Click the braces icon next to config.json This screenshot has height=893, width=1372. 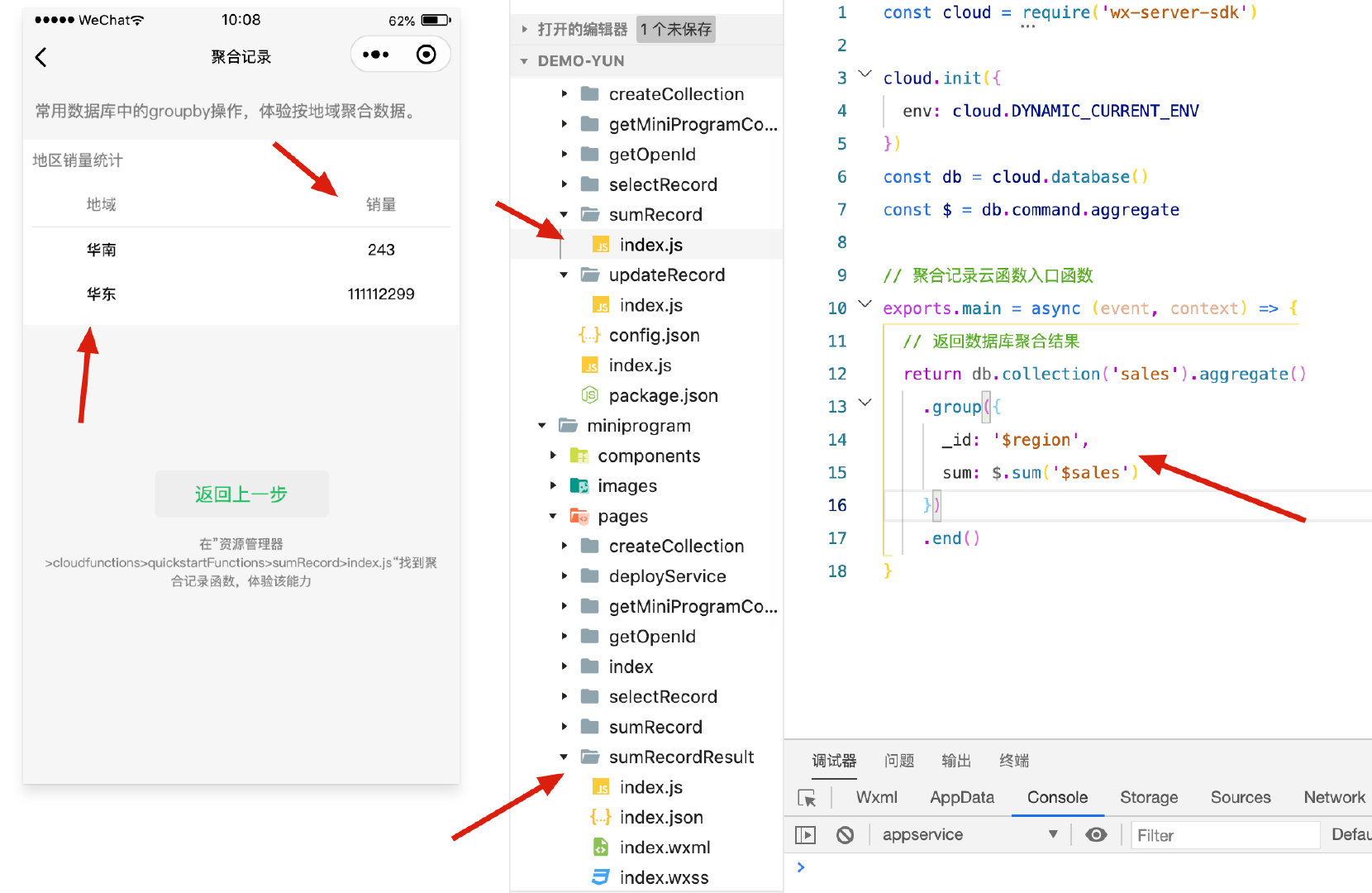click(589, 335)
